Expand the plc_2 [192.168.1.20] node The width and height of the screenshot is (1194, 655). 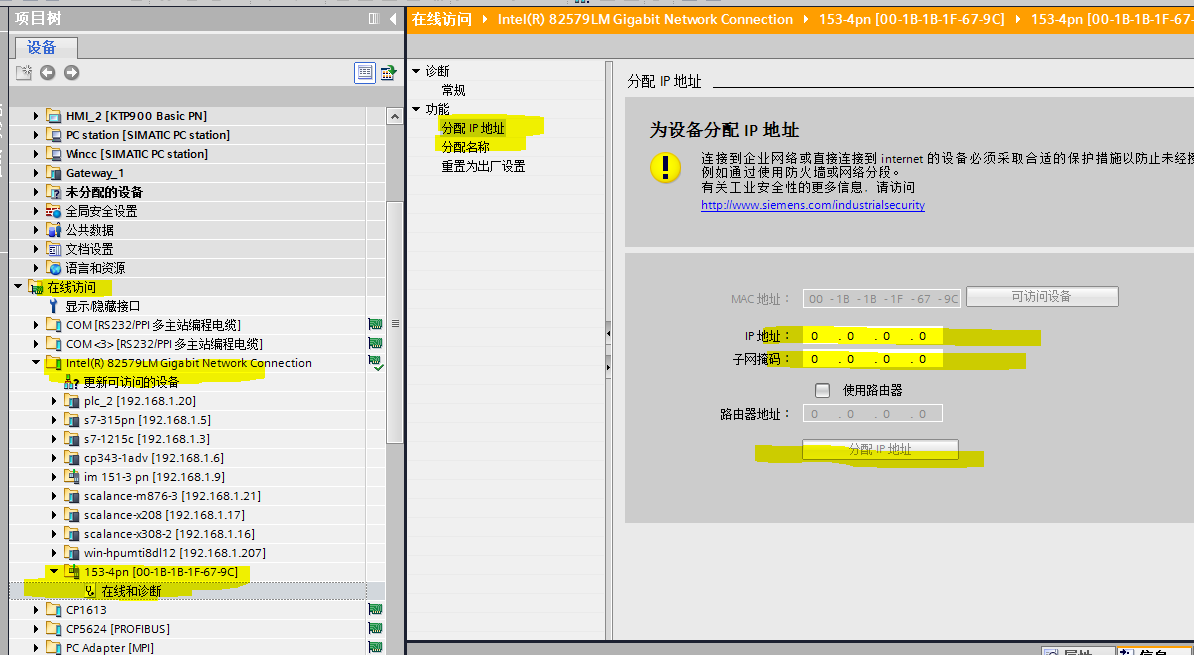55,401
